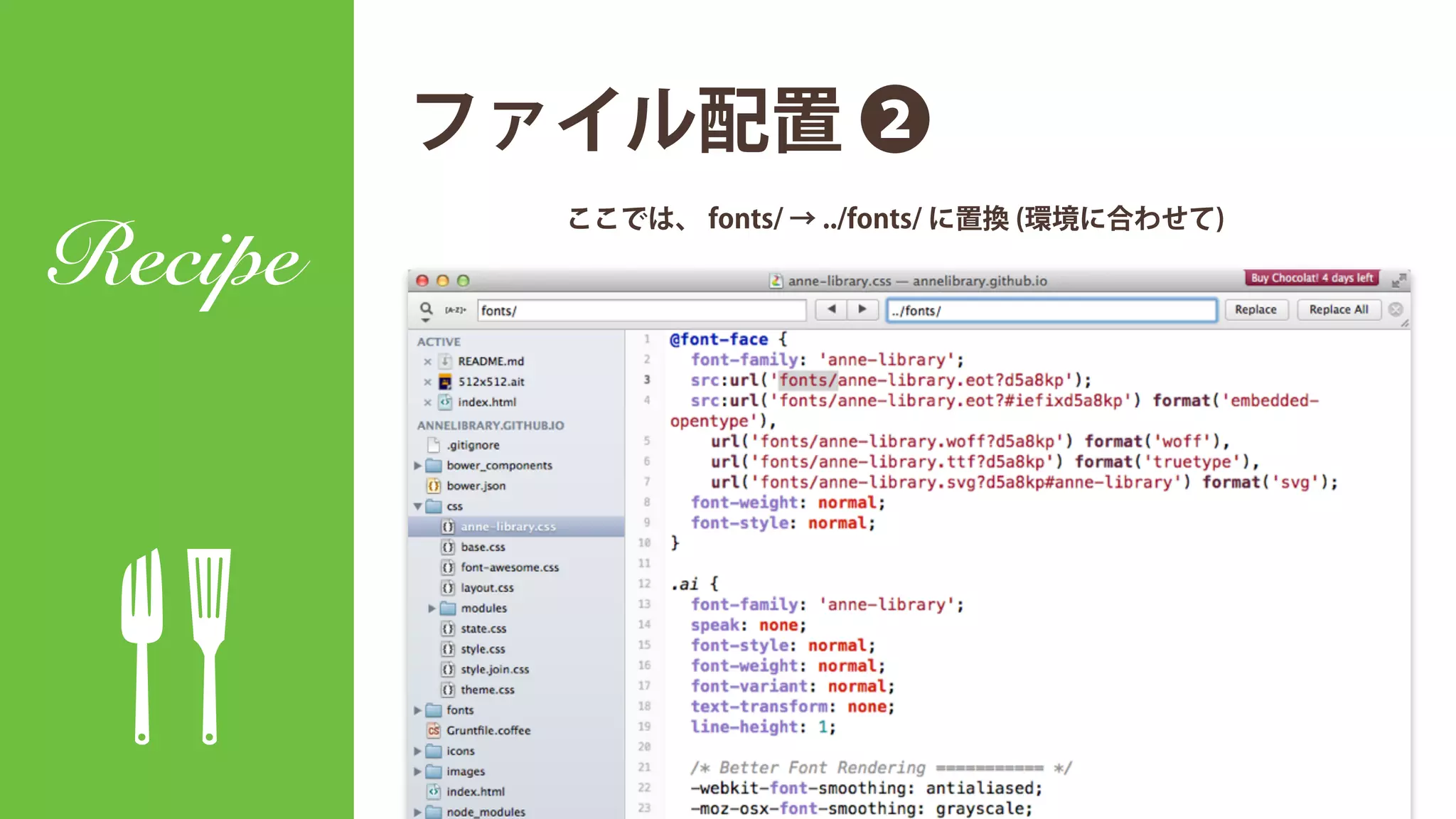Open the Gruntfile.coffee file icon
This screenshot has height=819, width=1456.
[x=434, y=730]
